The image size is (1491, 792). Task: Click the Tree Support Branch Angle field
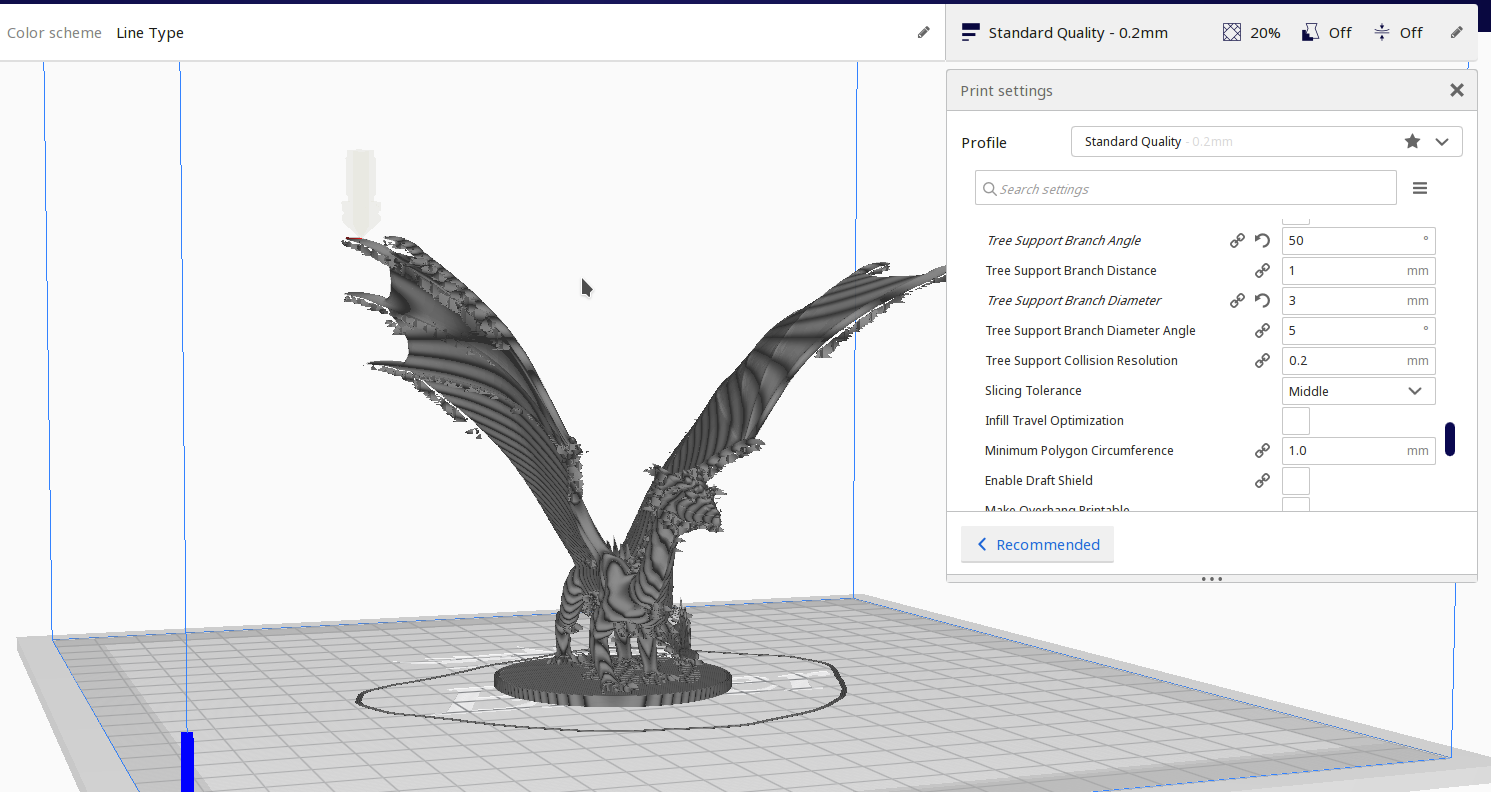(1359, 241)
